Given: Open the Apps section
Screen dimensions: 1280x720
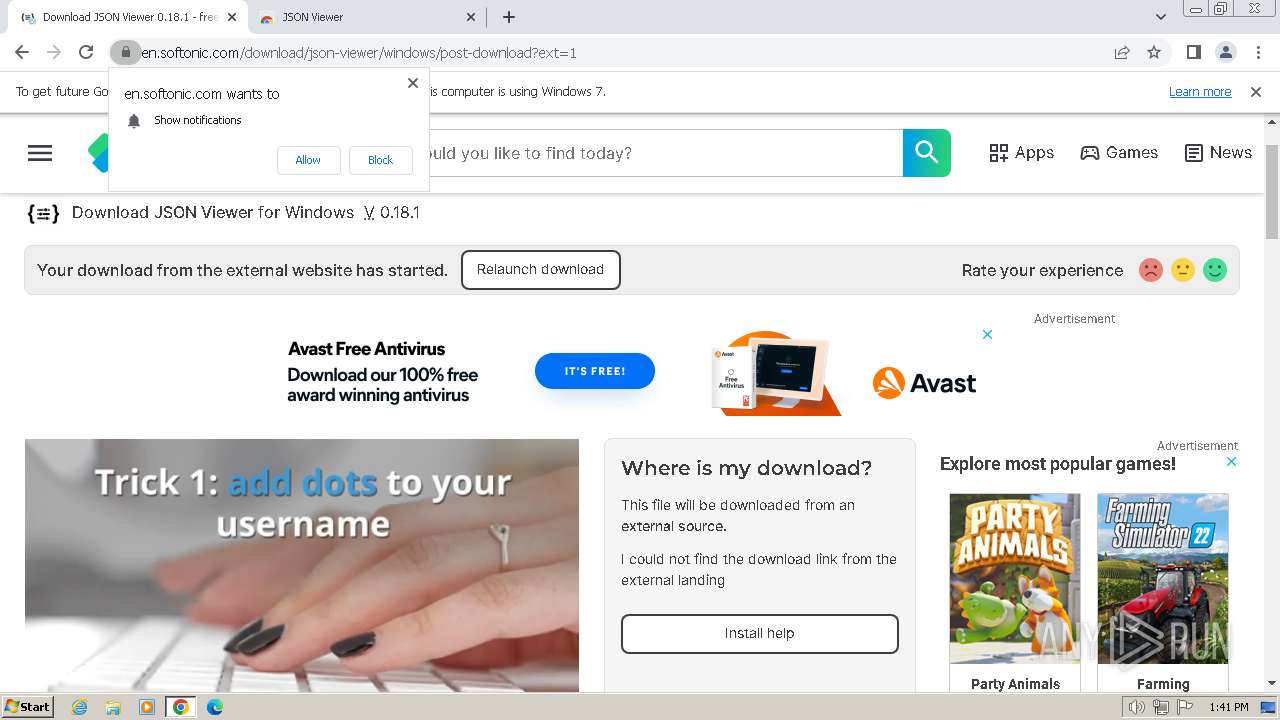Looking at the screenshot, I should (x=1021, y=153).
